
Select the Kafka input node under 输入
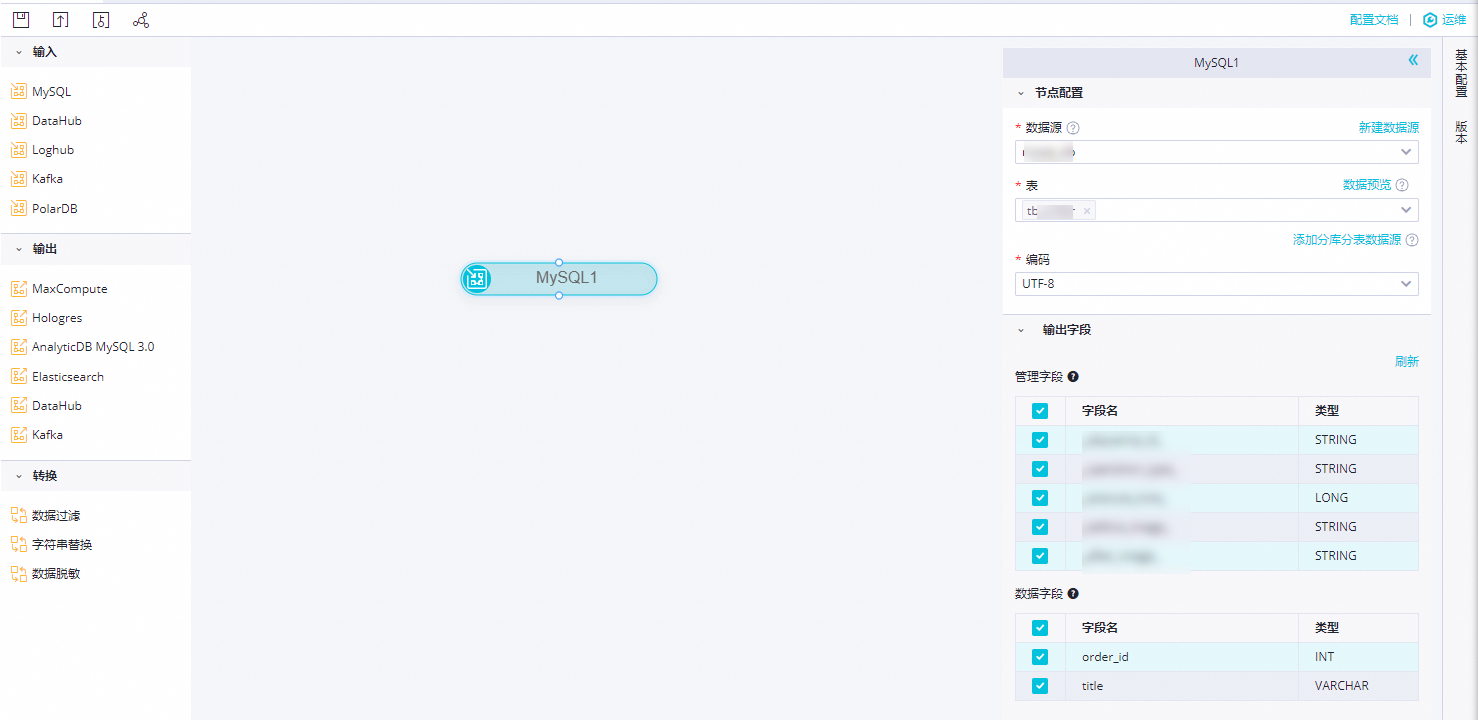click(x=37, y=178)
